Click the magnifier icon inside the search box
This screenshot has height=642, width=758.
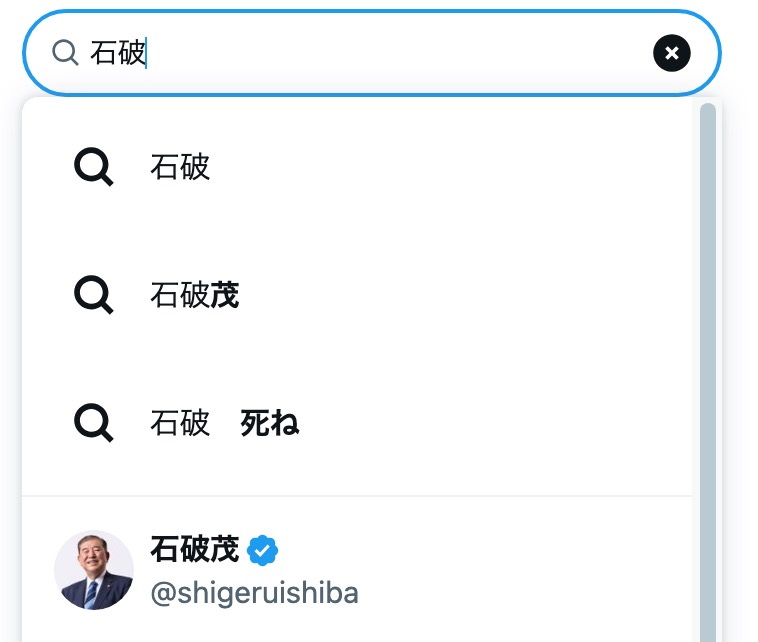pyautogui.click(x=65, y=53)
